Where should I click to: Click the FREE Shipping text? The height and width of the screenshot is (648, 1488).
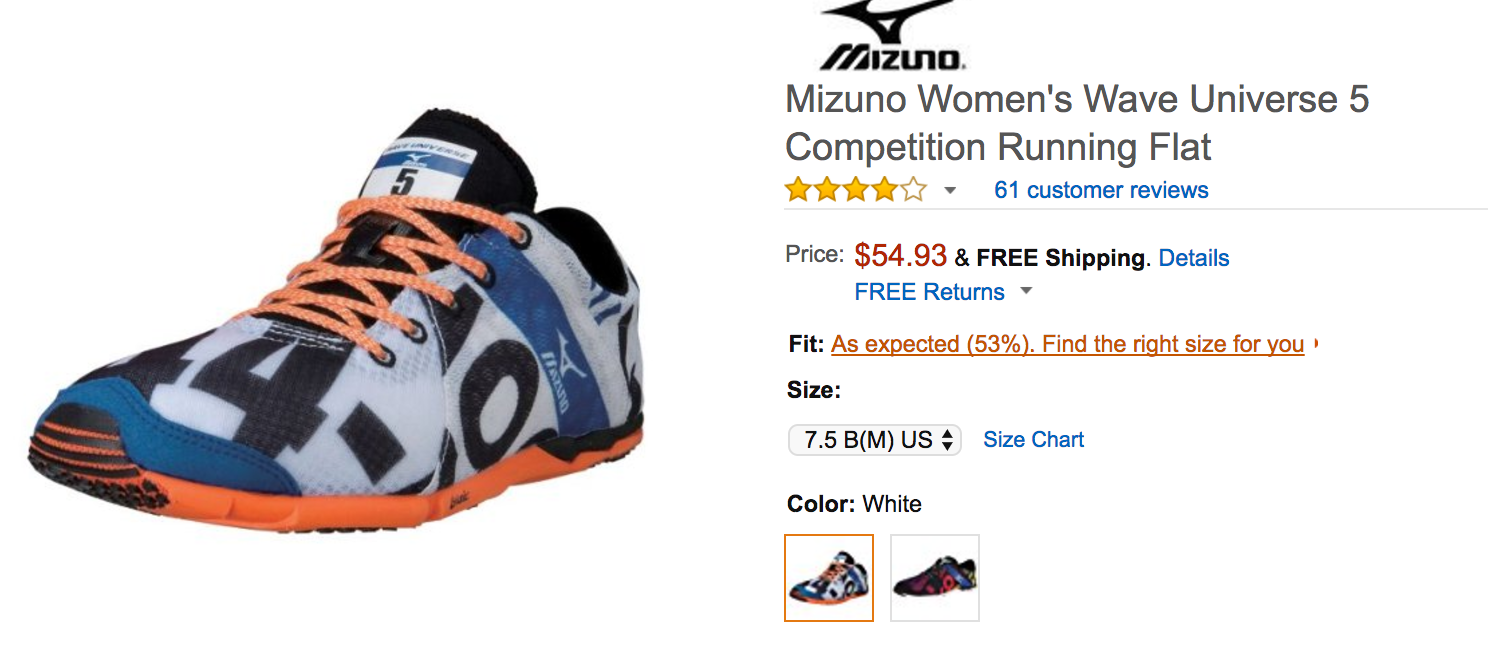1060,258
